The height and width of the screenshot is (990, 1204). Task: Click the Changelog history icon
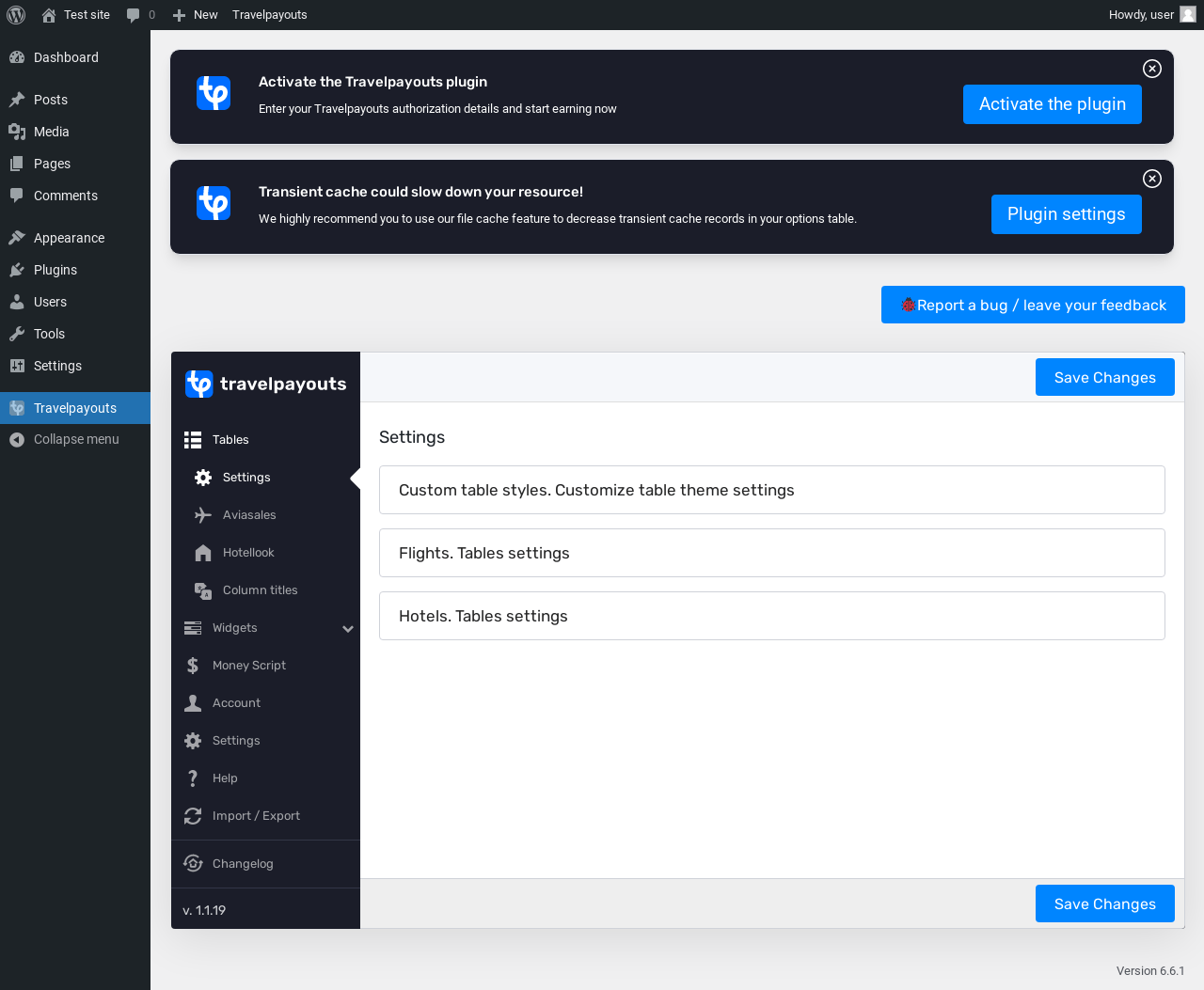[193, 863]
